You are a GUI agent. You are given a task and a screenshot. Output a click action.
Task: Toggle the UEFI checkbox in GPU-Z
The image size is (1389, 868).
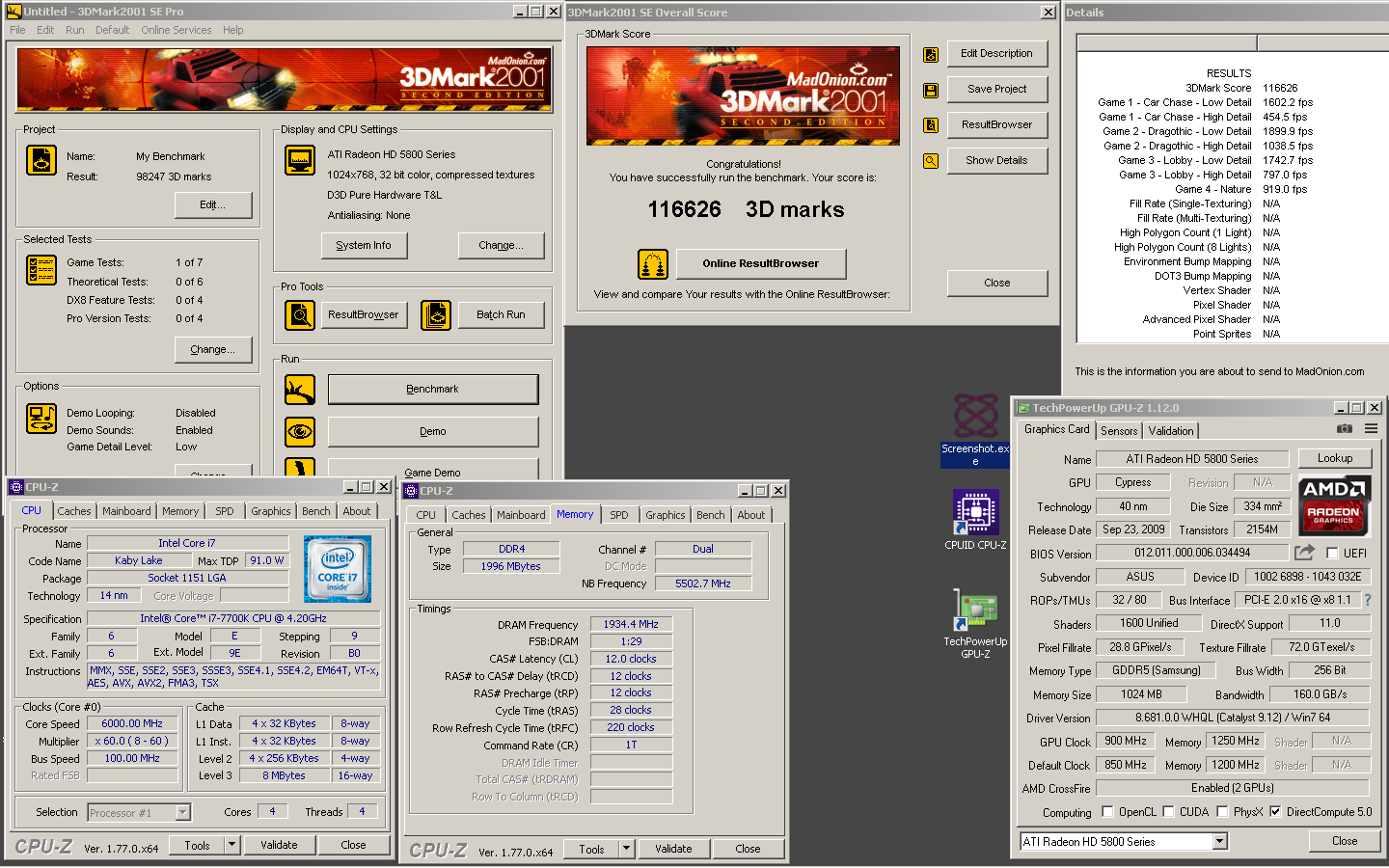tap(1332, 554)
